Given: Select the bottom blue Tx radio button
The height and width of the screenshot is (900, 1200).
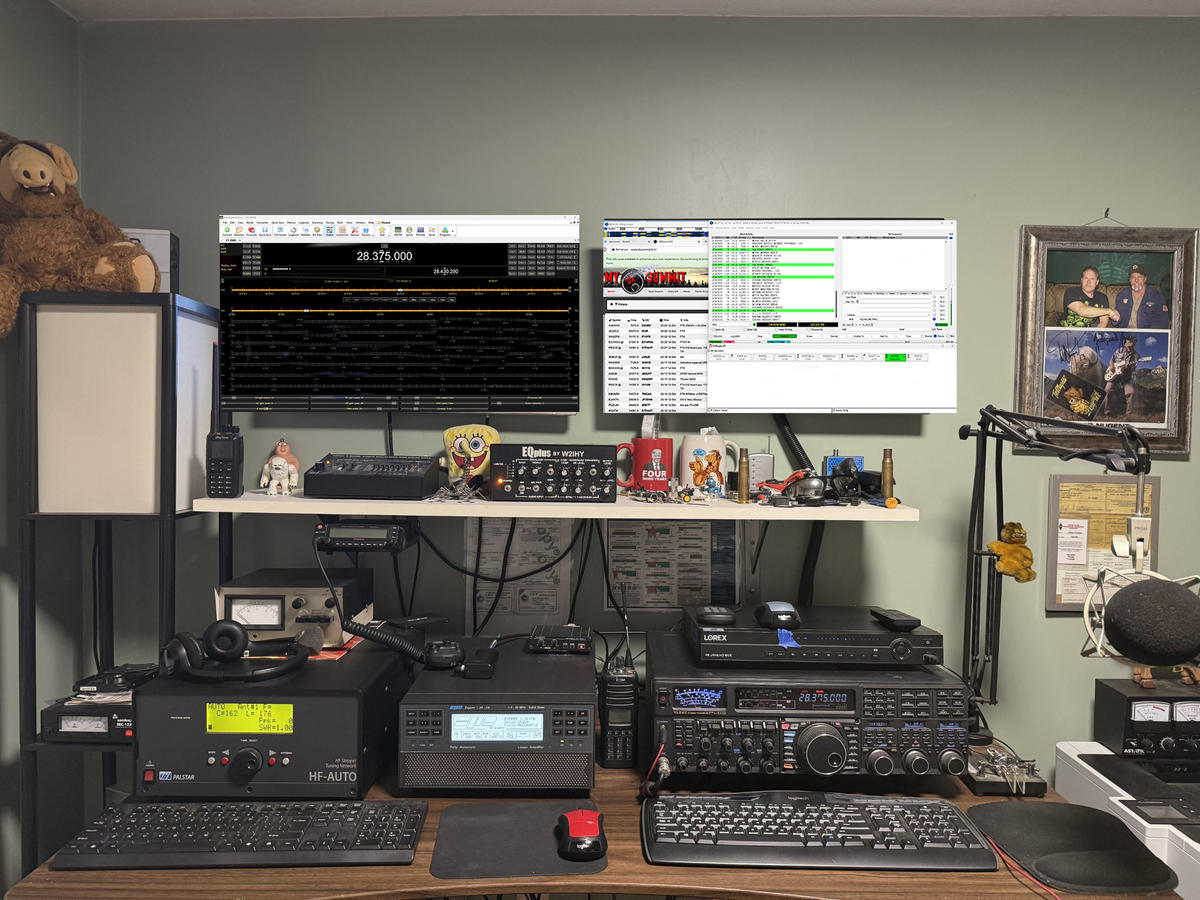Looking at the screenshot, I should click(x=934, y=319).
